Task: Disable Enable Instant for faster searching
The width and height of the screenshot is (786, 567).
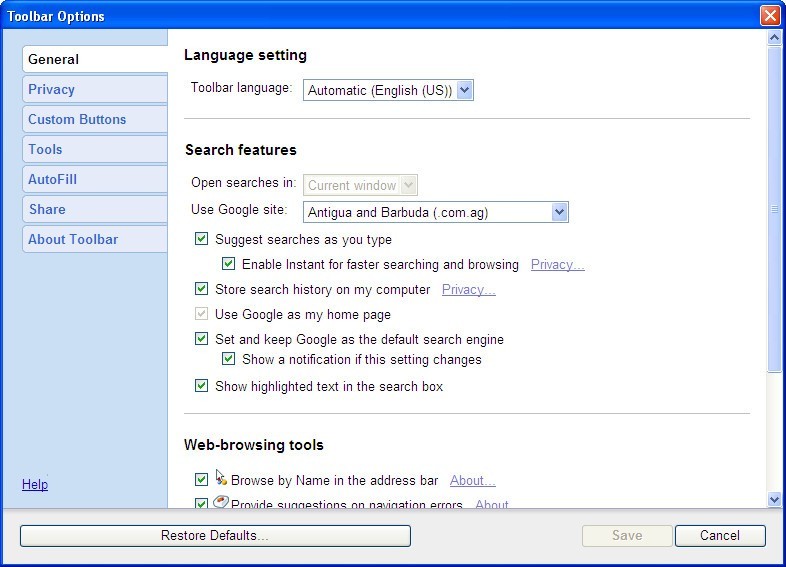Action: [229, 265]
